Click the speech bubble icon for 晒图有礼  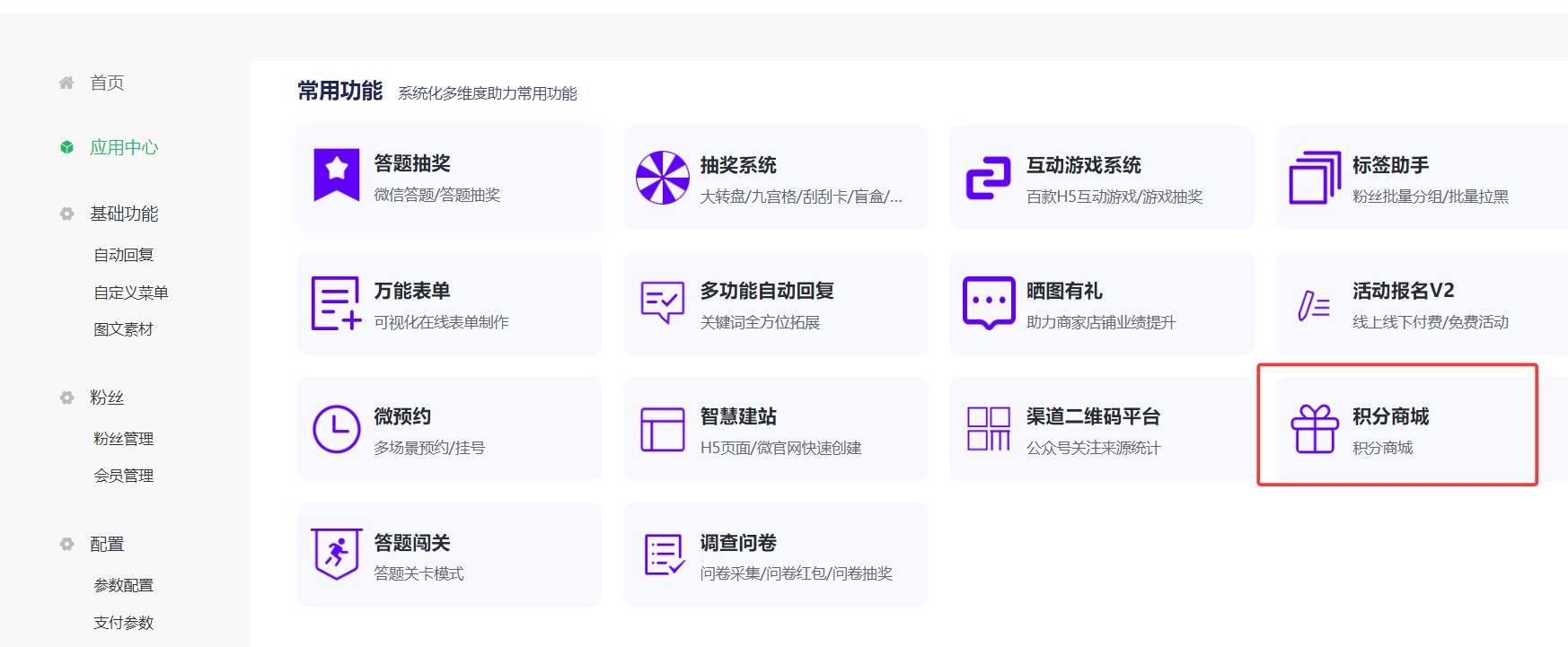click(988, 303)
